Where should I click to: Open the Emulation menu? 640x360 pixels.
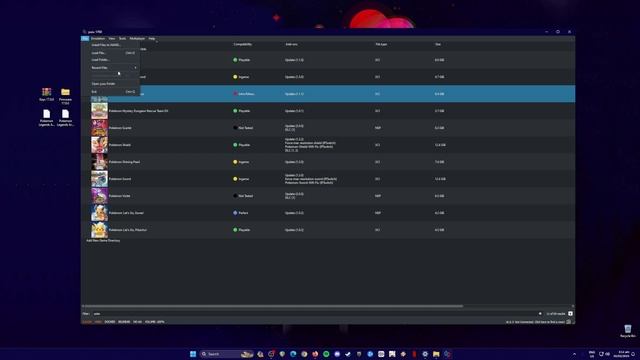pos(98,38)
